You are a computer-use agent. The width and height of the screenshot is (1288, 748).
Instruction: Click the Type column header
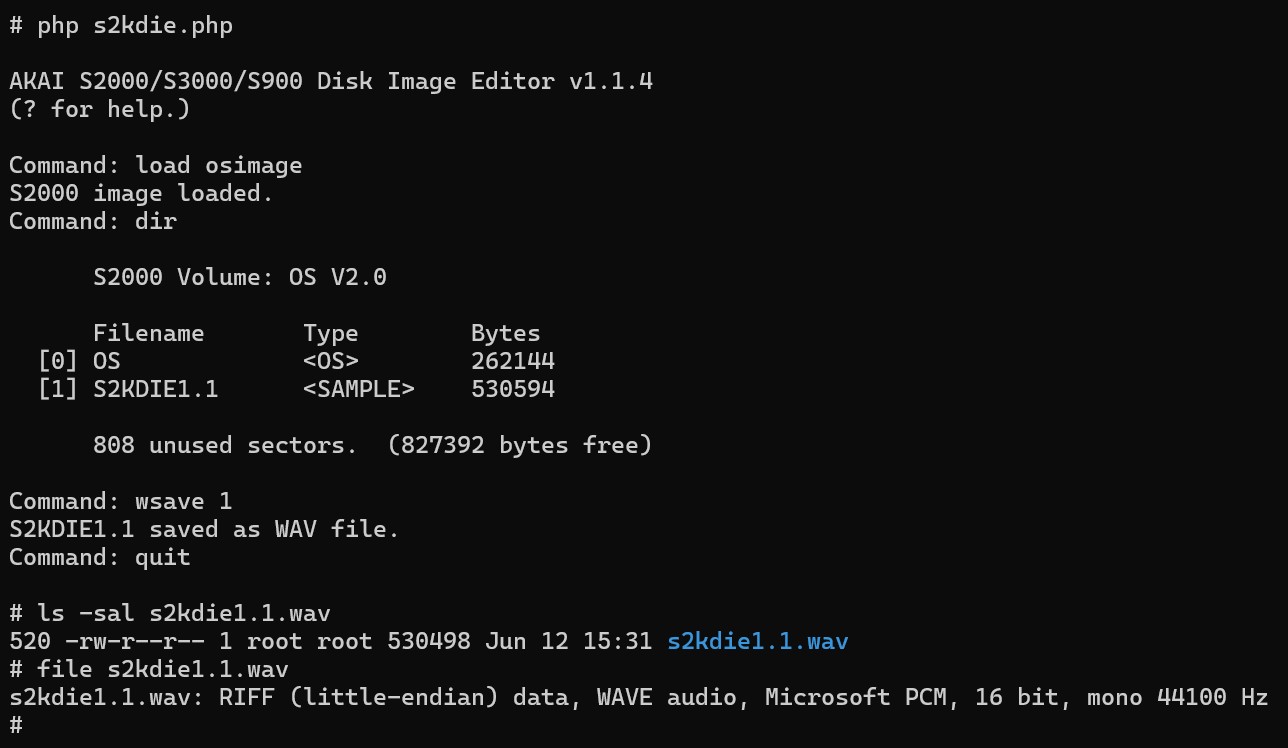pos(331,333)
